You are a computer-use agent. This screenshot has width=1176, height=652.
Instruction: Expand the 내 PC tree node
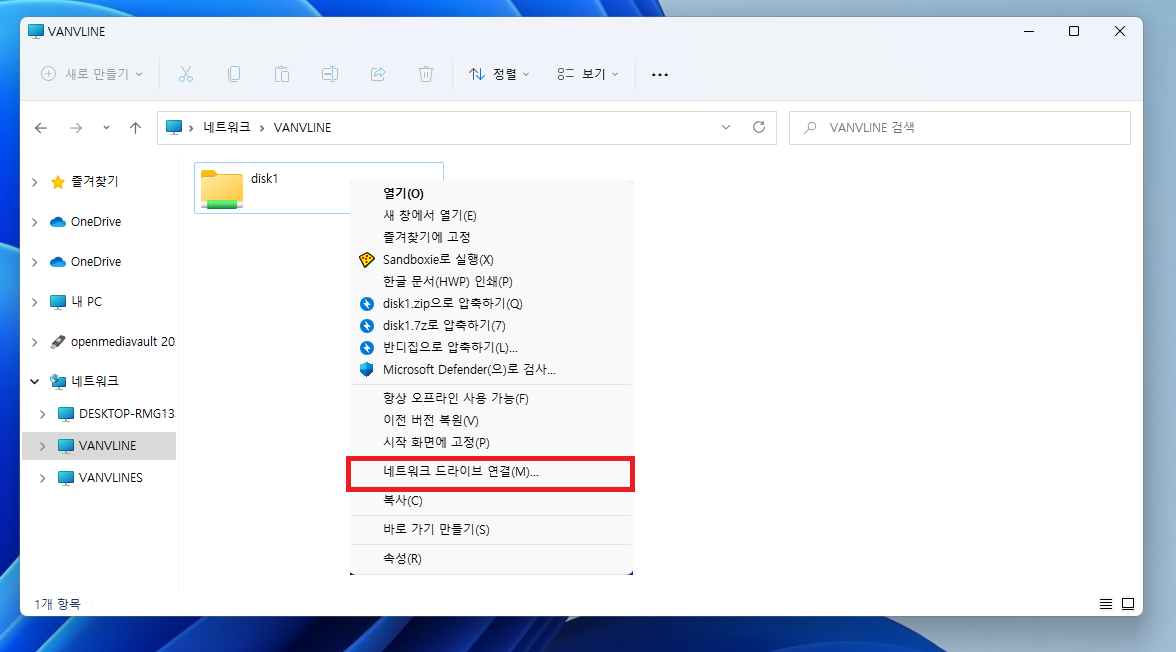[34, 302]
